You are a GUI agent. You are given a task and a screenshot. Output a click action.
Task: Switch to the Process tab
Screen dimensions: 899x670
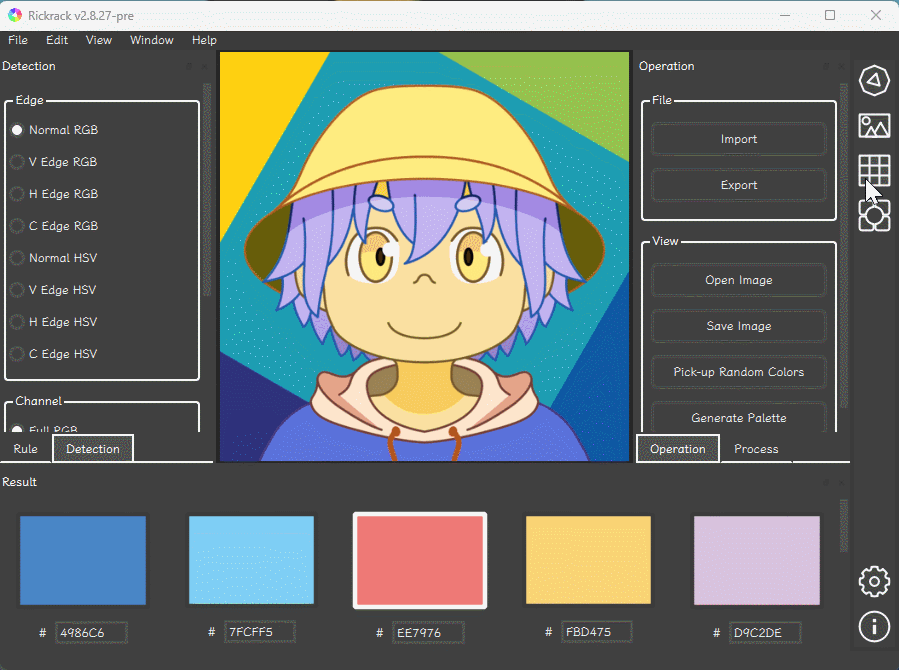click(x=756, y=449)
